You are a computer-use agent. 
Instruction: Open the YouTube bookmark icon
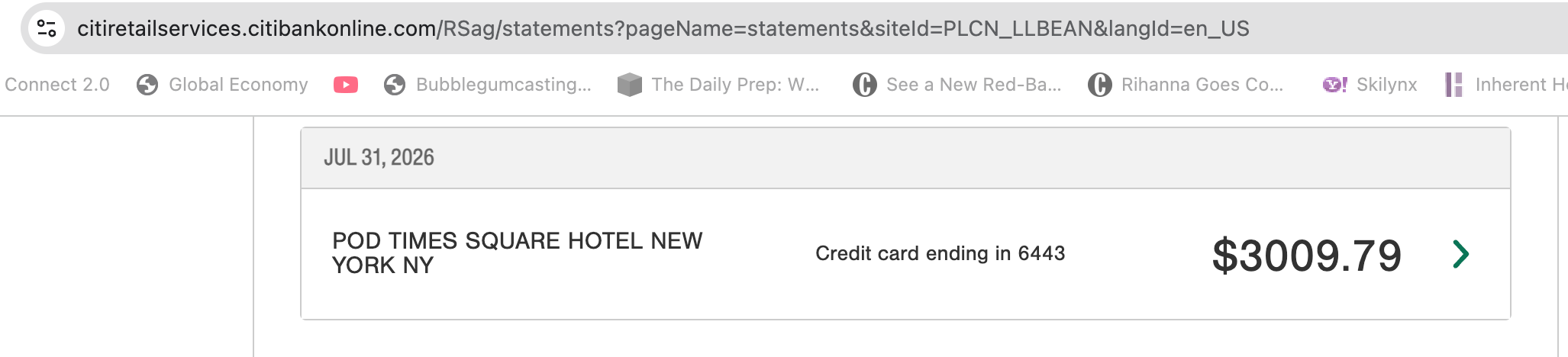[x=346, y=85]
